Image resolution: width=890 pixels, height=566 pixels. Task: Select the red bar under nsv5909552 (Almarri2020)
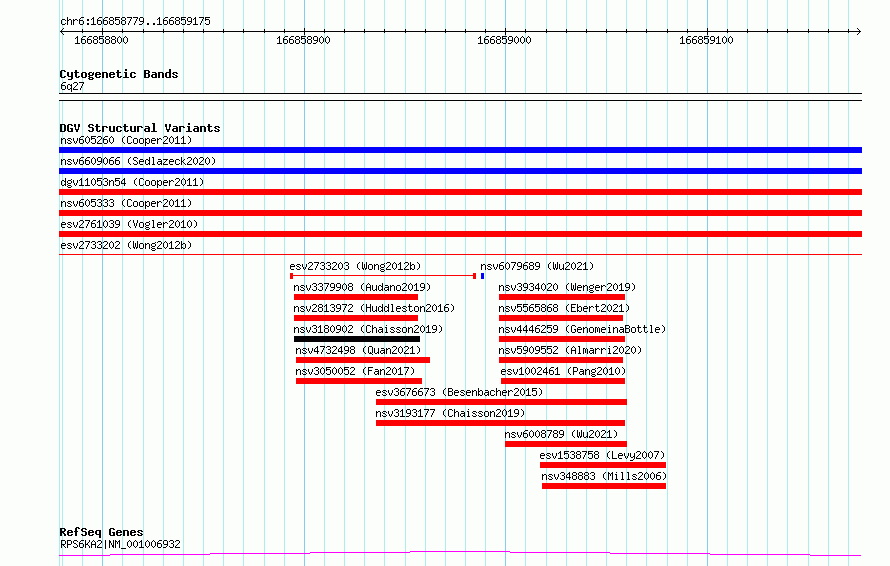561,360
